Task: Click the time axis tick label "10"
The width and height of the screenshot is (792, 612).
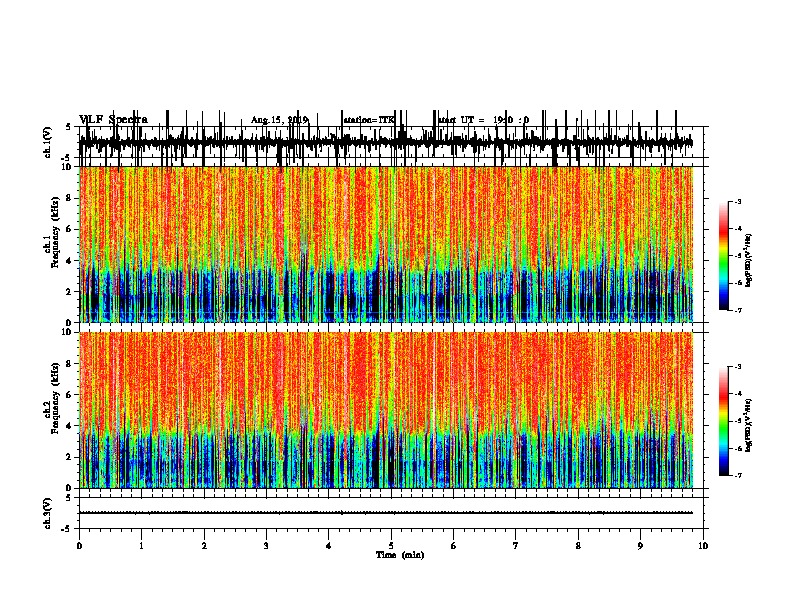Action: 703,546
